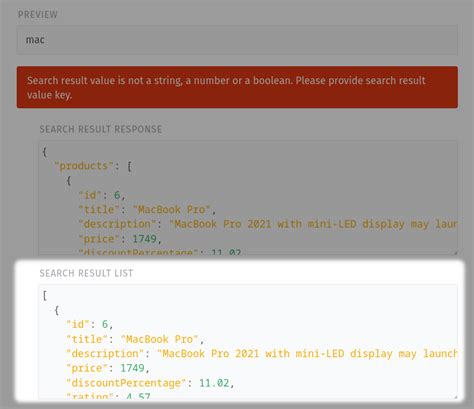474x409 pixels.
Task: Click the 11.02 discountPercentage value in the list
Action: [x=214, y=383]
